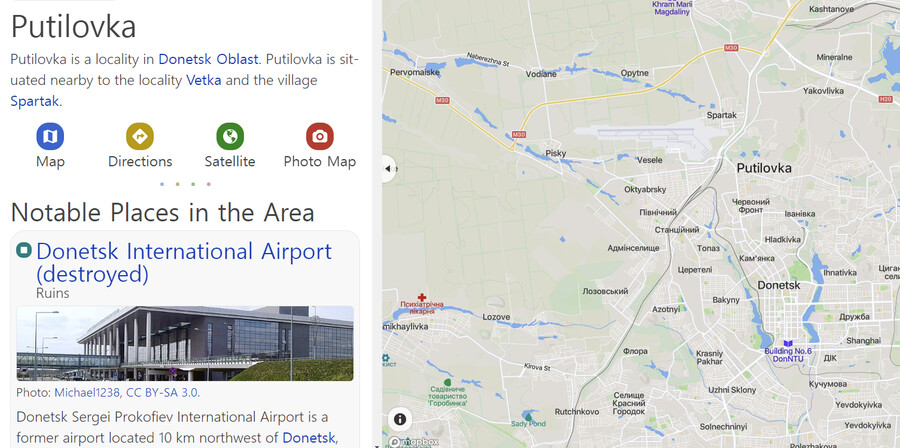Click the Donetsk link in airport description
The height and width of the screenshot is (448, 900).
308,438
